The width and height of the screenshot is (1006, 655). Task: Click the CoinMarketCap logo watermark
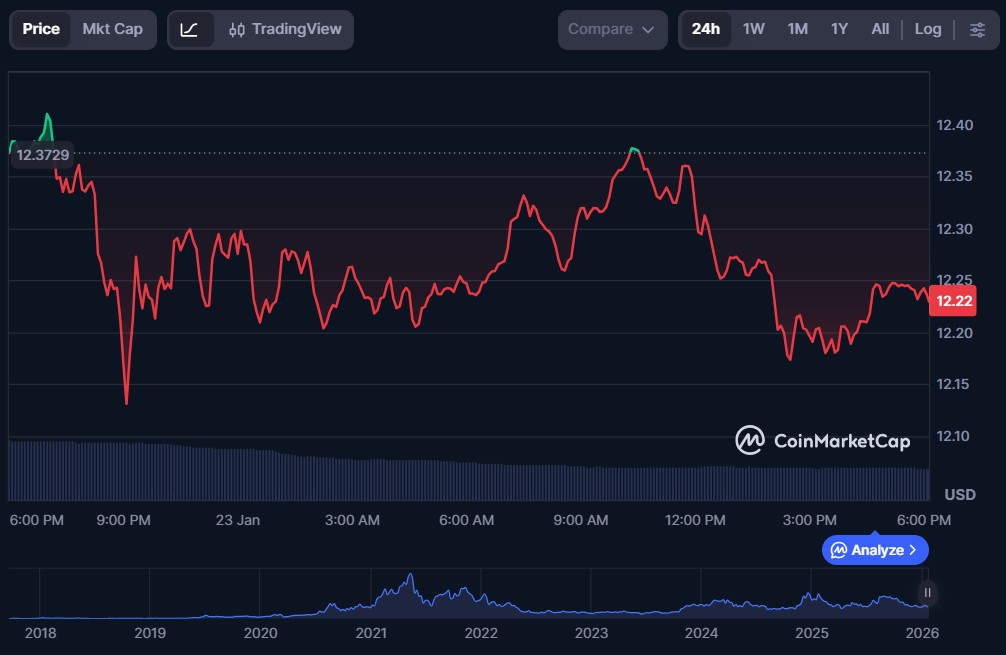pos(823,440)
